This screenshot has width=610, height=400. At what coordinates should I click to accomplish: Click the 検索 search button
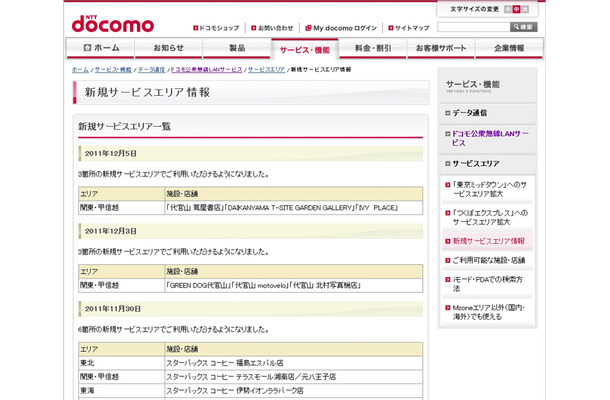pyautogui.click(x=524, y=27)
